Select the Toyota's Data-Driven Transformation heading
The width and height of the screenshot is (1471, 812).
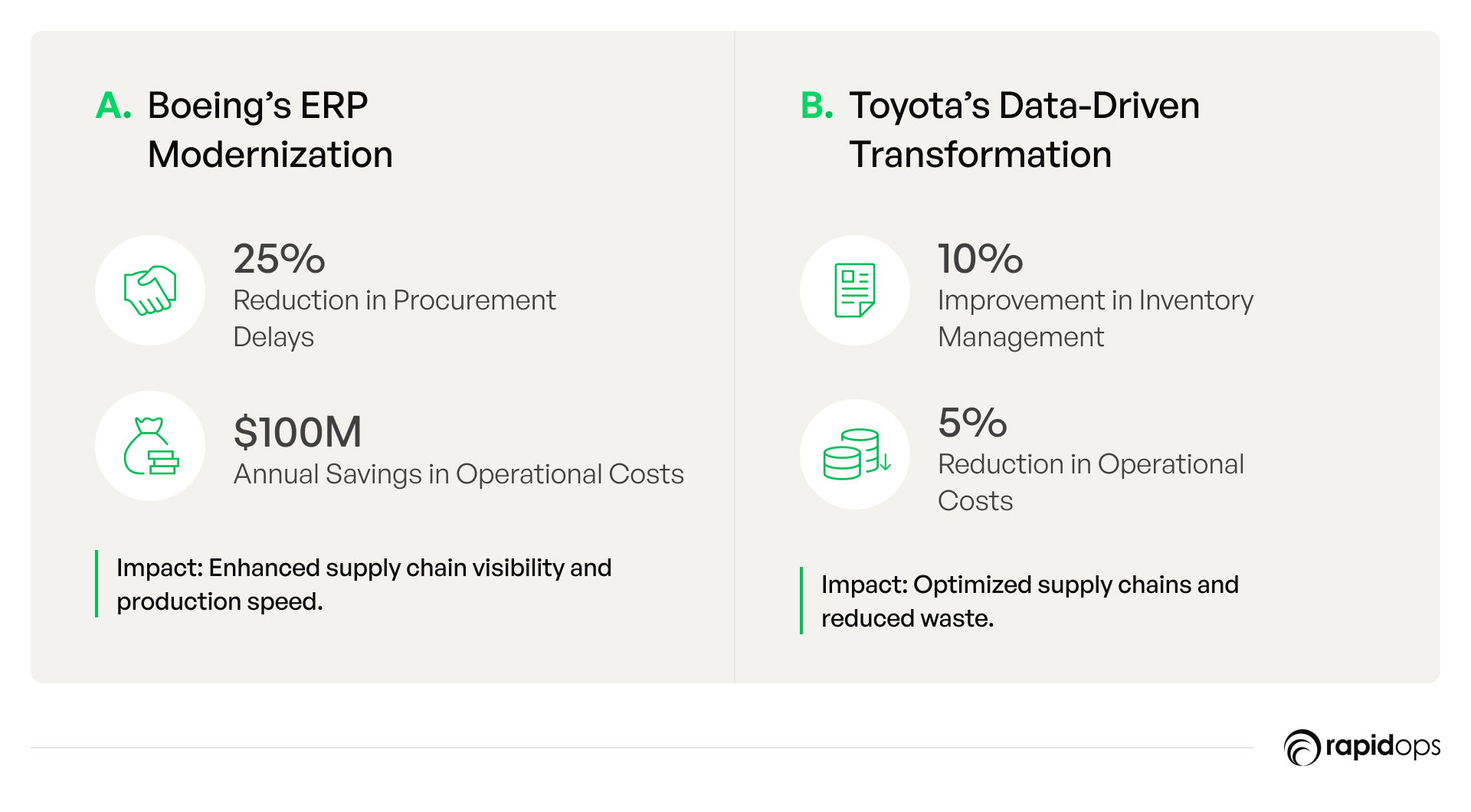pyautogui.click(x=1024, y=129)
